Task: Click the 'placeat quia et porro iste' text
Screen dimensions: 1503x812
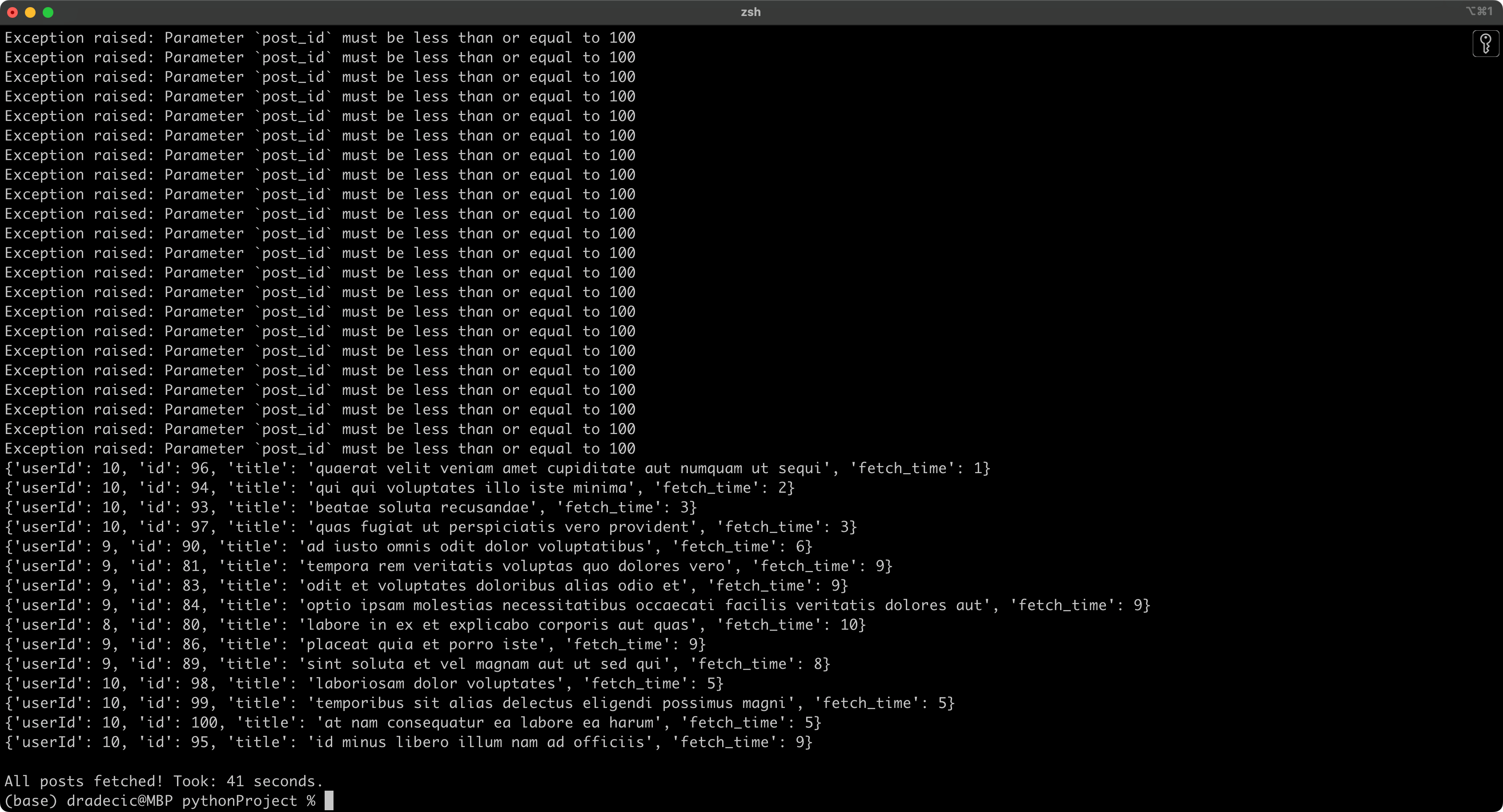Action: pos(421,645)
